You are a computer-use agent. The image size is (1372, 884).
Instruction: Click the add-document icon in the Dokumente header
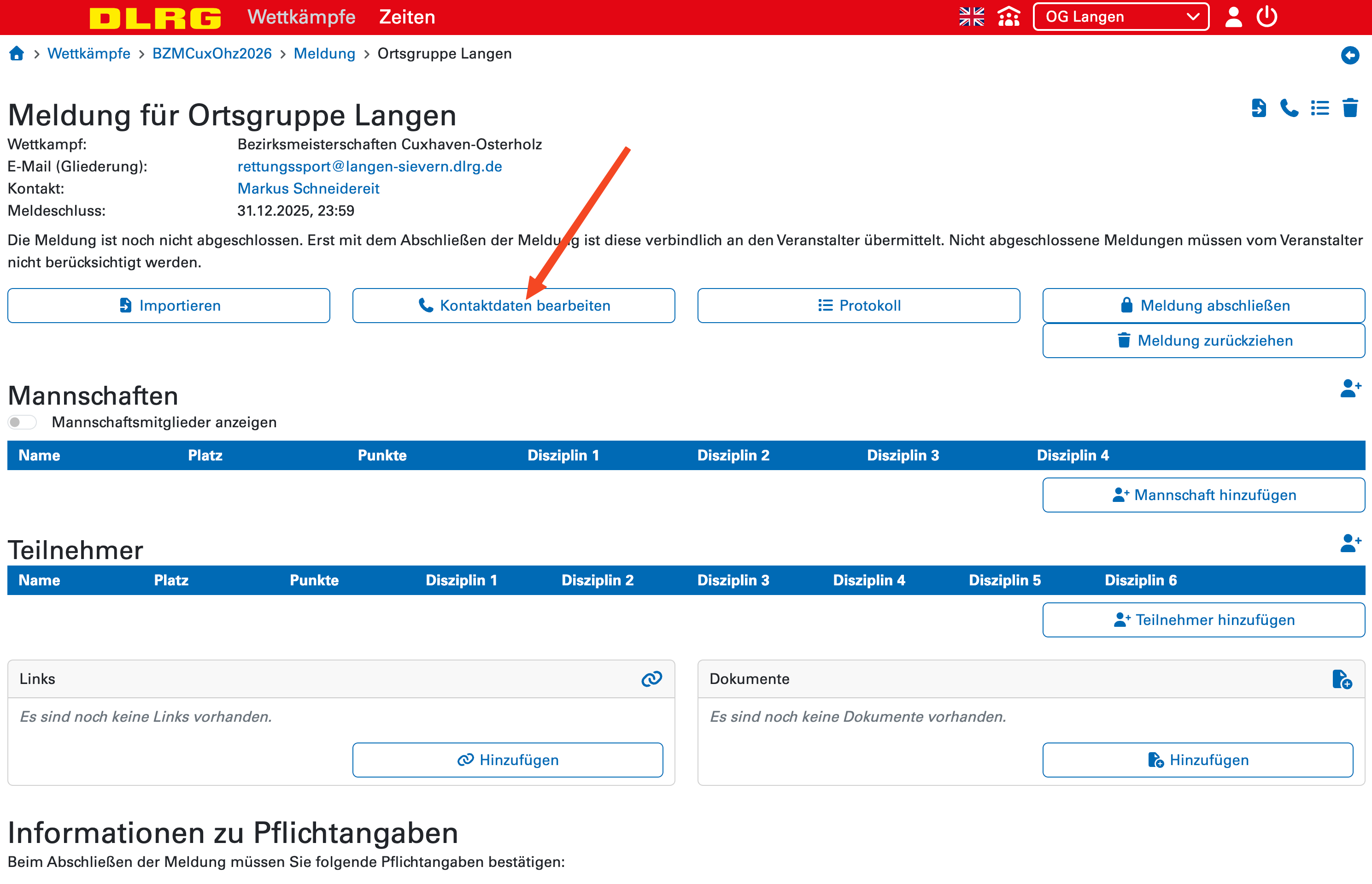(1342, 679)
